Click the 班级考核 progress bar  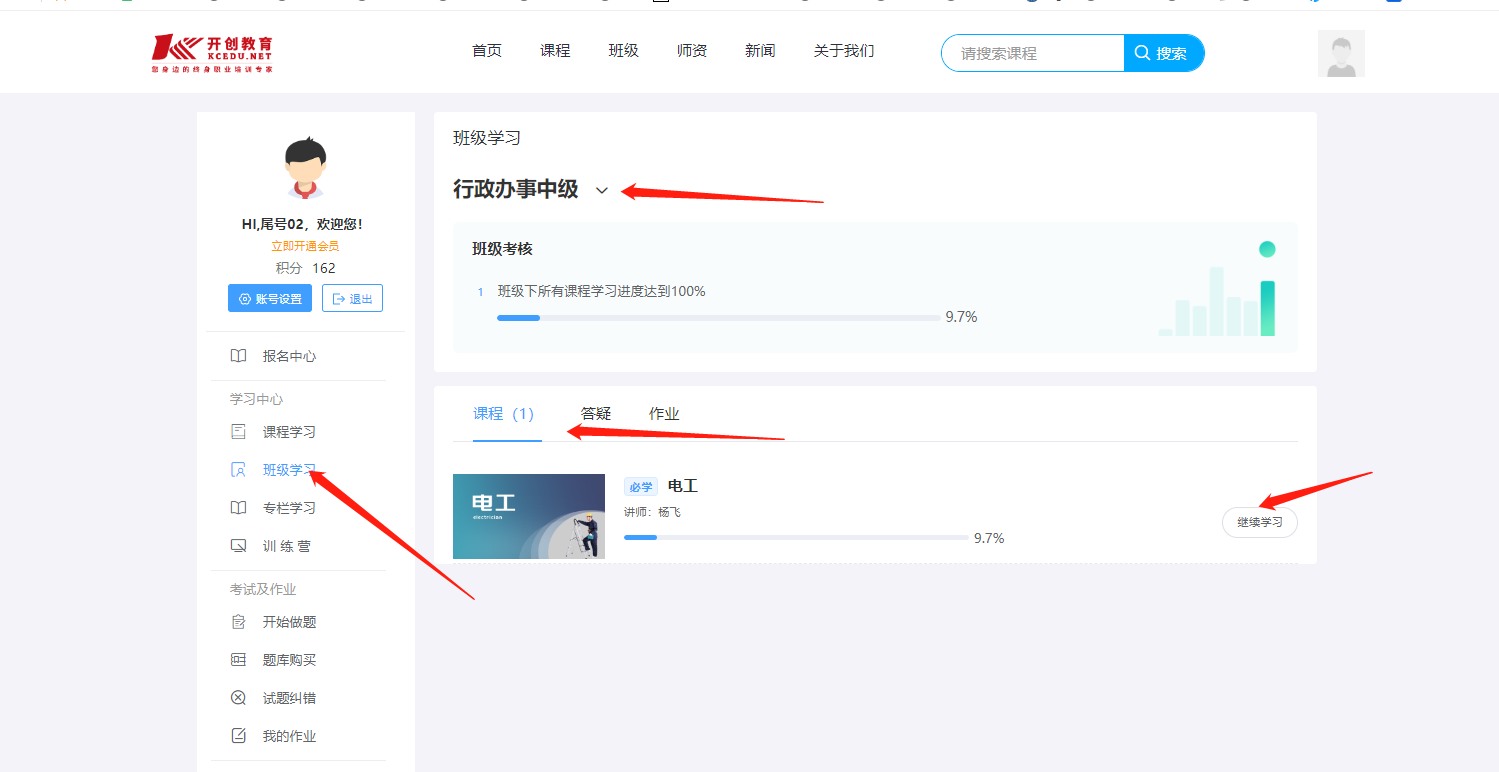[718, 318]
